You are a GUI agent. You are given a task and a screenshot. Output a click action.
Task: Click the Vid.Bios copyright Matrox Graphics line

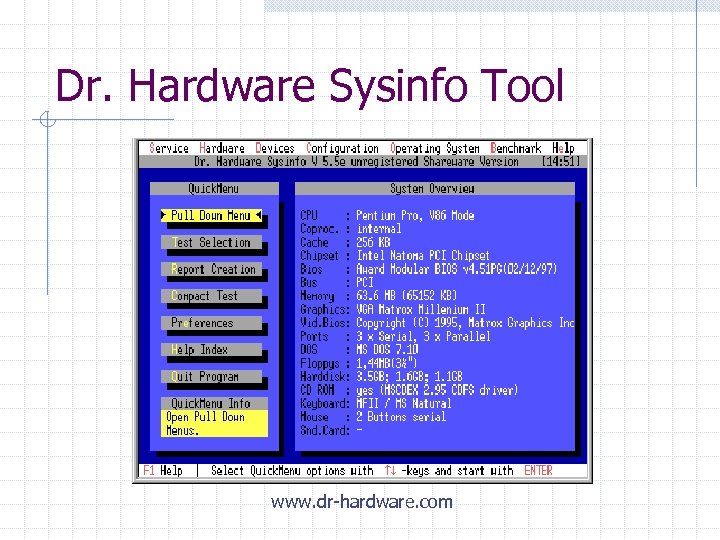pyautogui.click(x=465, y=323)
